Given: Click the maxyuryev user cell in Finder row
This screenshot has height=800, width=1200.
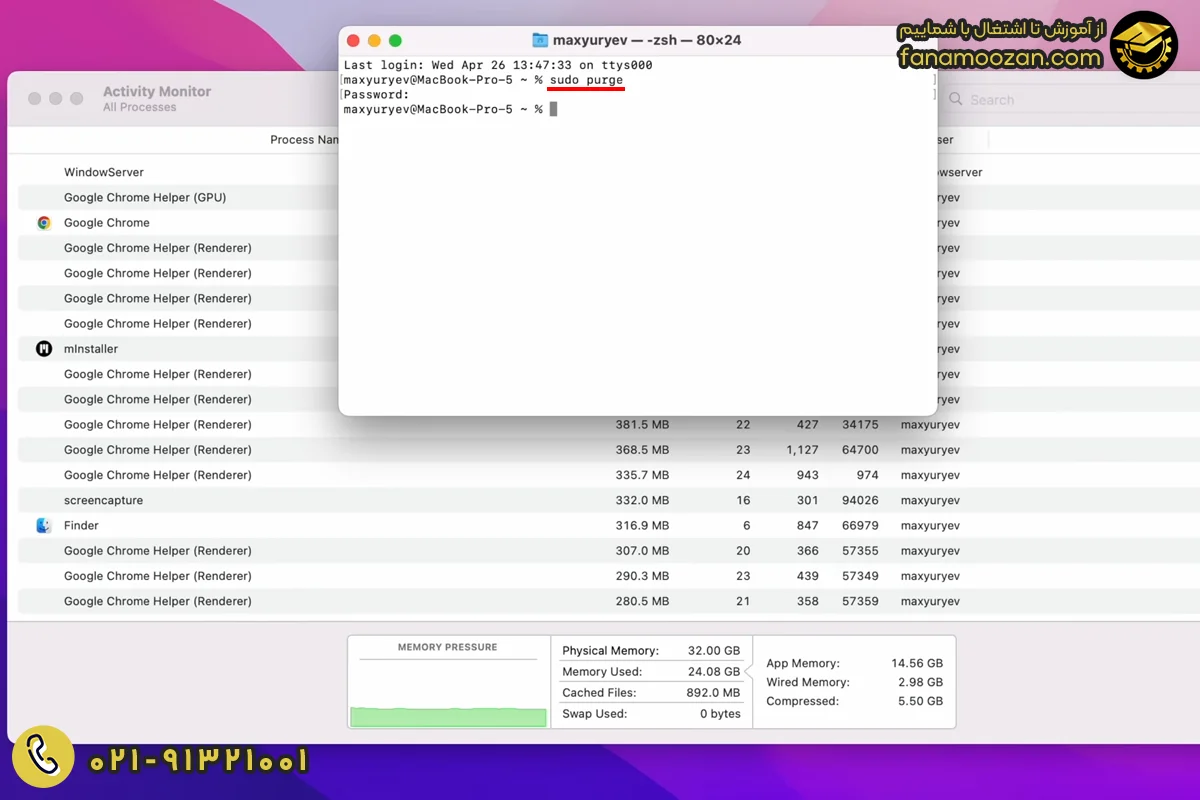Looking at the screenshot, I should click(930, 525).
